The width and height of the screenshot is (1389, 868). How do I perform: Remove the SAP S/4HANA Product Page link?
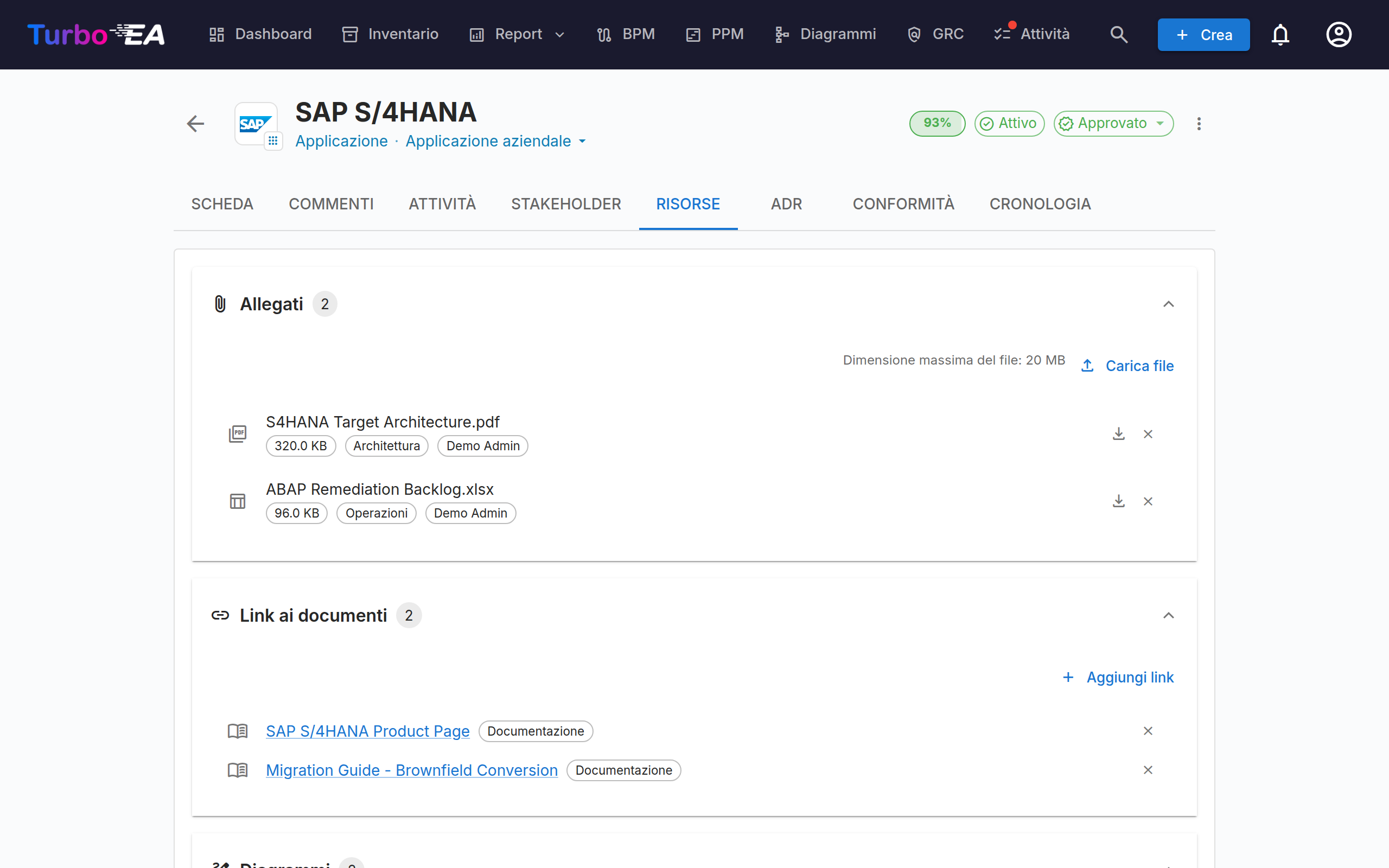tap(1148, 731)
